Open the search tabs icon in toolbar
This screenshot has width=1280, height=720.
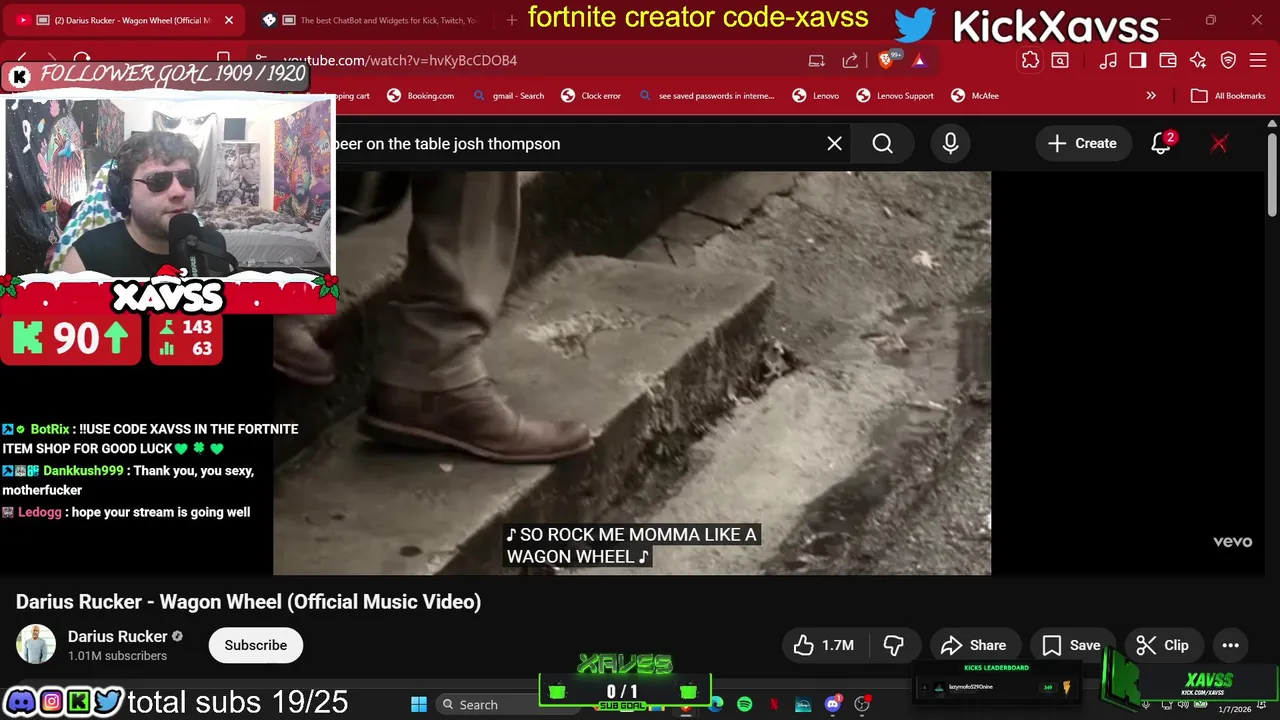(x=1060, y=60)
